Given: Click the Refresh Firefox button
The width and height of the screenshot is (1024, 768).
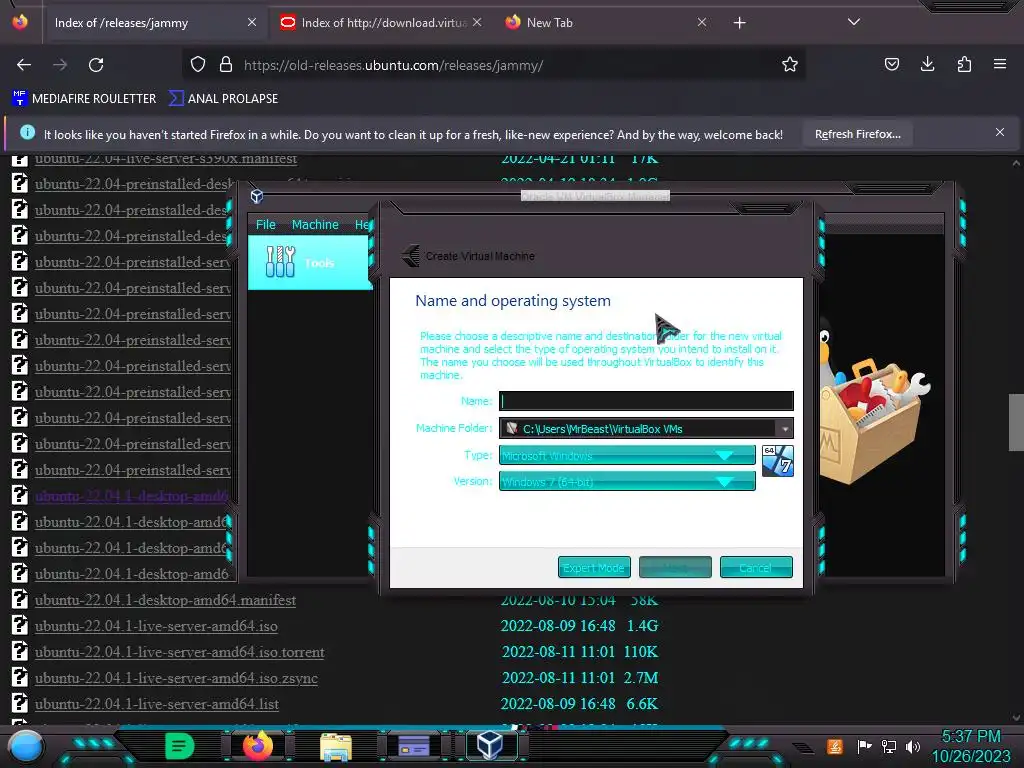Looking at the screenshot, I should pyautogui.click(x=857, y=135).
